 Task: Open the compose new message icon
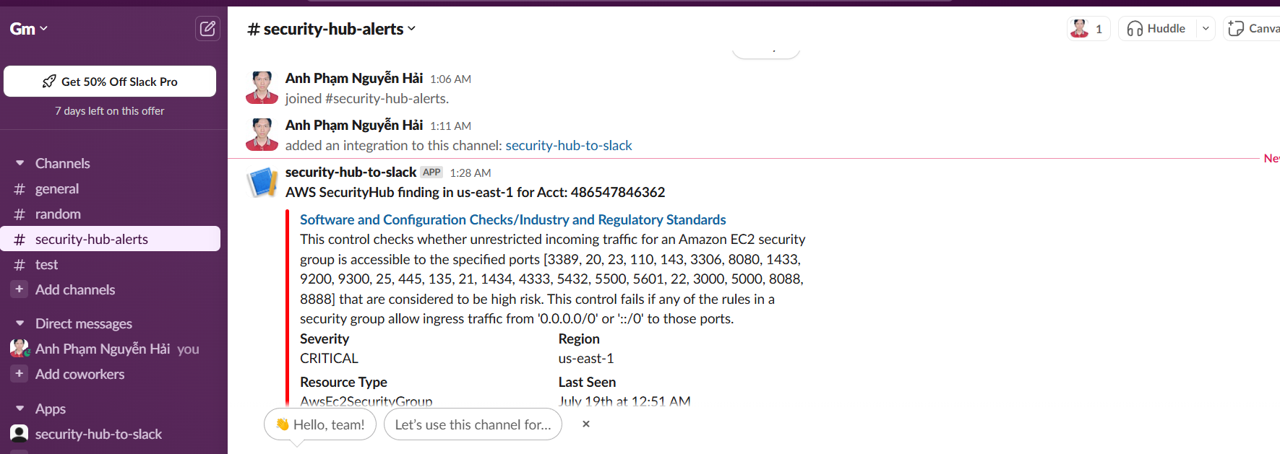point(208,28)
